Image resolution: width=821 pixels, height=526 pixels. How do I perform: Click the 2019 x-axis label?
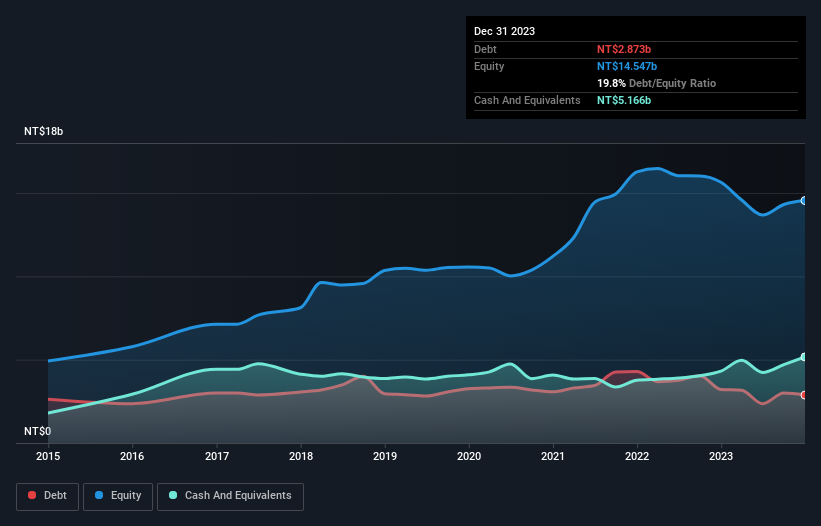[385, 456]
